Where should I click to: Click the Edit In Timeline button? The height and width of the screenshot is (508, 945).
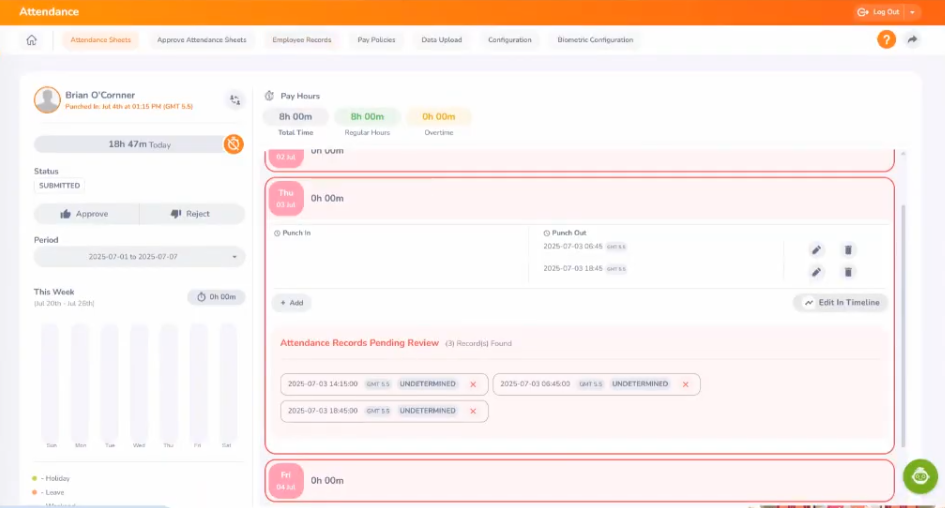(x=841, y=302)
